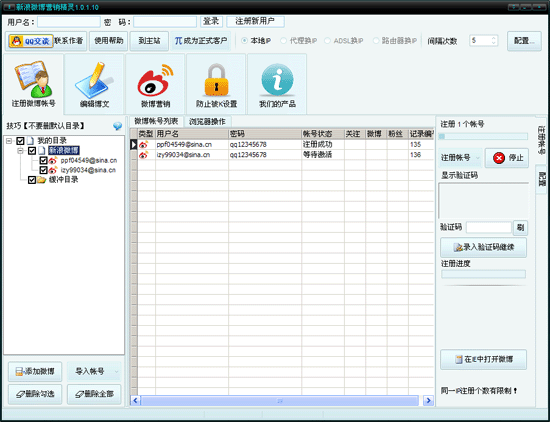This screenshot has width=550, height=422.
Task: Click the horizontal scrollbar thumb of the table
Action: click(x=280, y=400)
